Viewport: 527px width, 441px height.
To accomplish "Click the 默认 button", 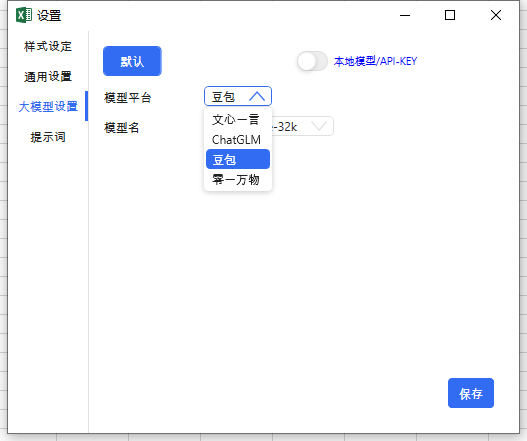I will [132, 61].
